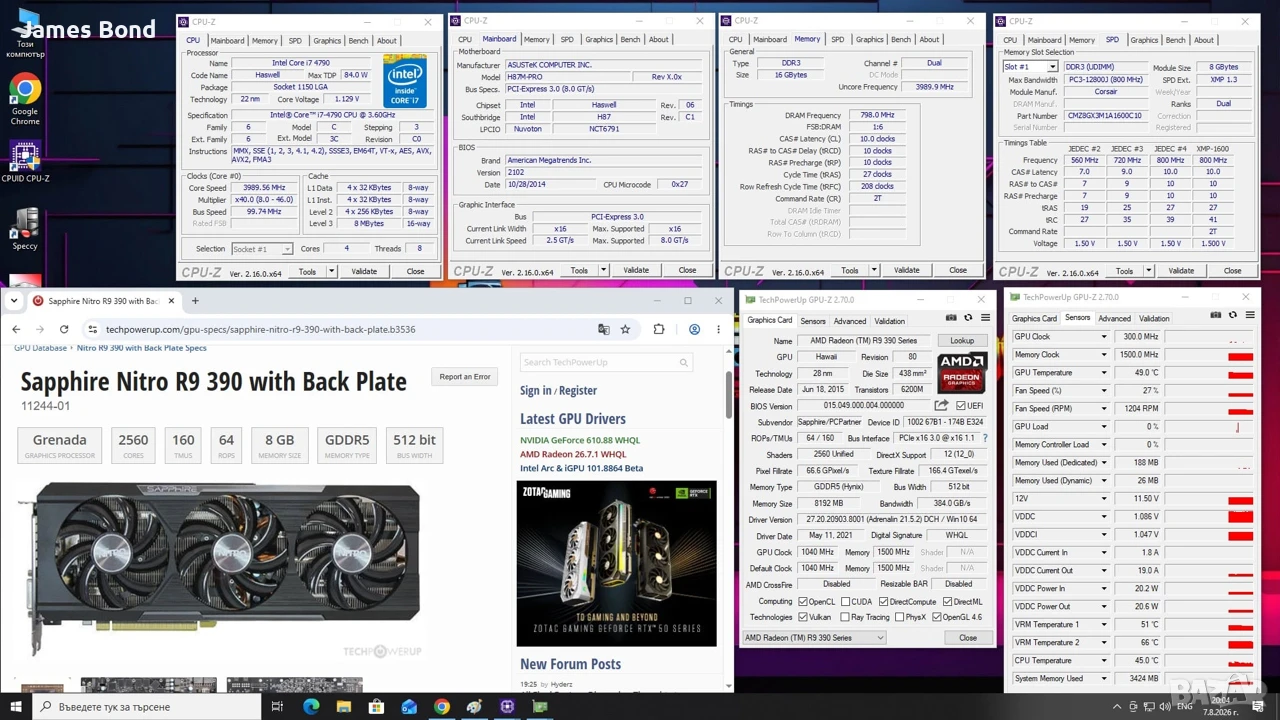Switch to Memory tab in CPU-Z SPD window

click(x=1081, y=41)
